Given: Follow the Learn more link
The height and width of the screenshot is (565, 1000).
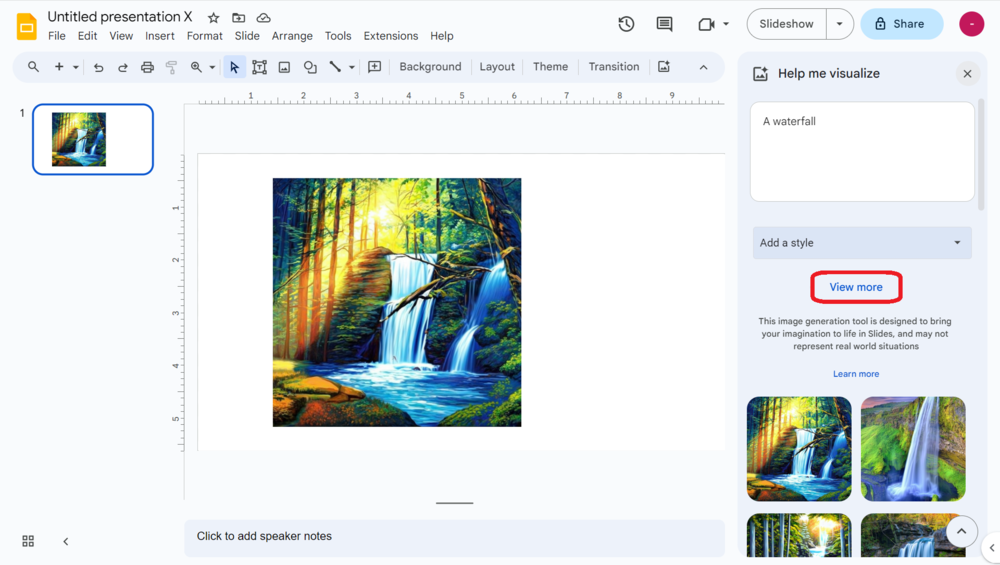Looking at the screenshot, I should (x=856, y=374).
